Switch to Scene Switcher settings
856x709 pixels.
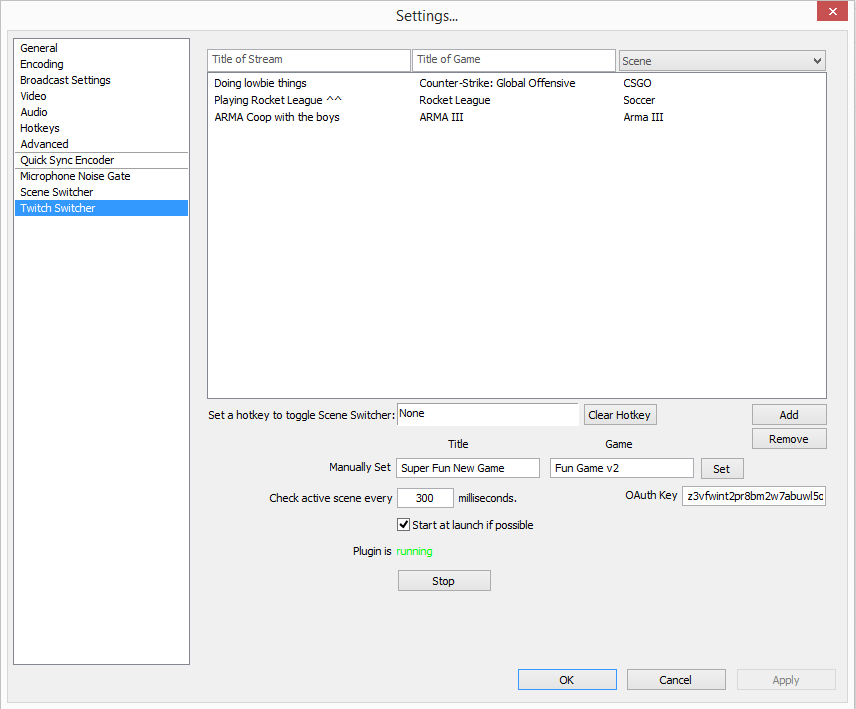click(56, 192)
